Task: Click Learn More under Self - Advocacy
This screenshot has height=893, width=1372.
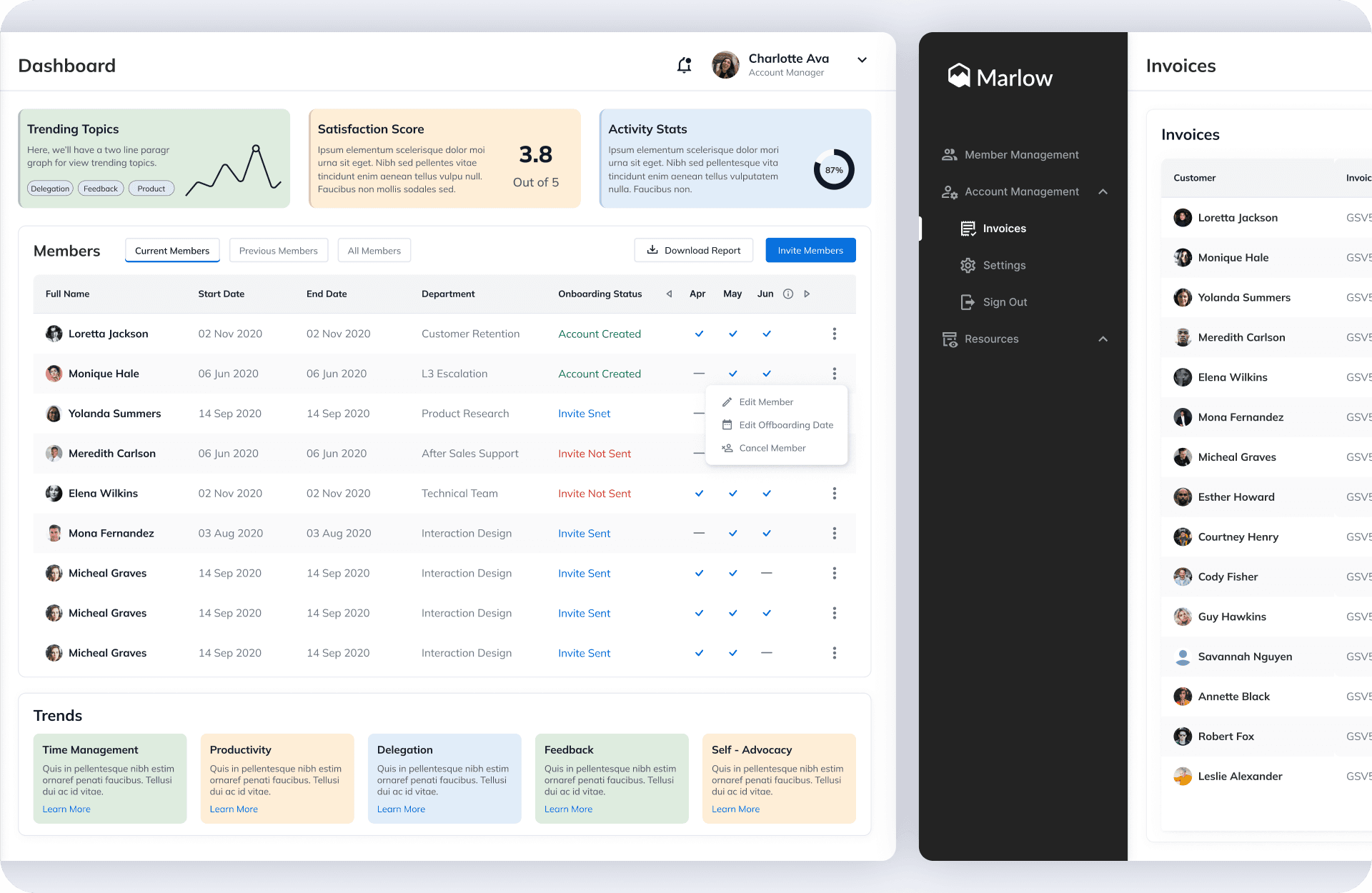Action: tap(735, 809)
